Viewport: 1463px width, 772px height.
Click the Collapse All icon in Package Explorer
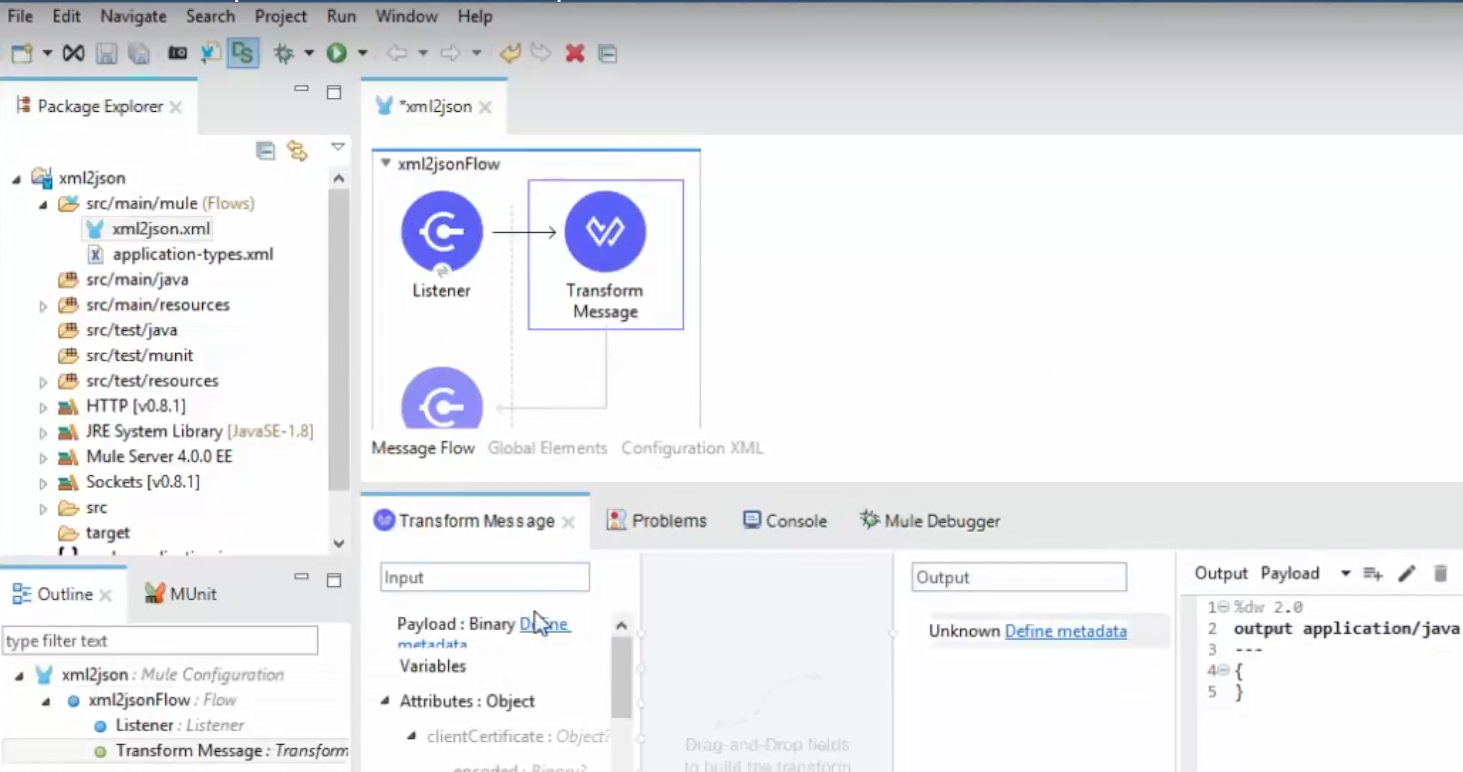265,151
